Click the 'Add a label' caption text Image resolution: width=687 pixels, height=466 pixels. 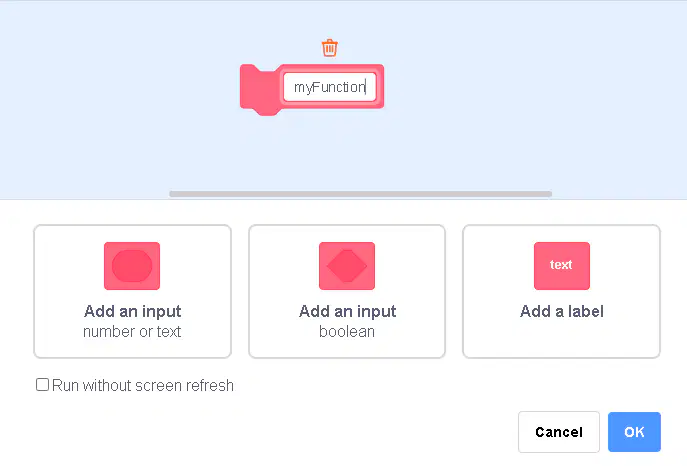click(x=562, y=311)
